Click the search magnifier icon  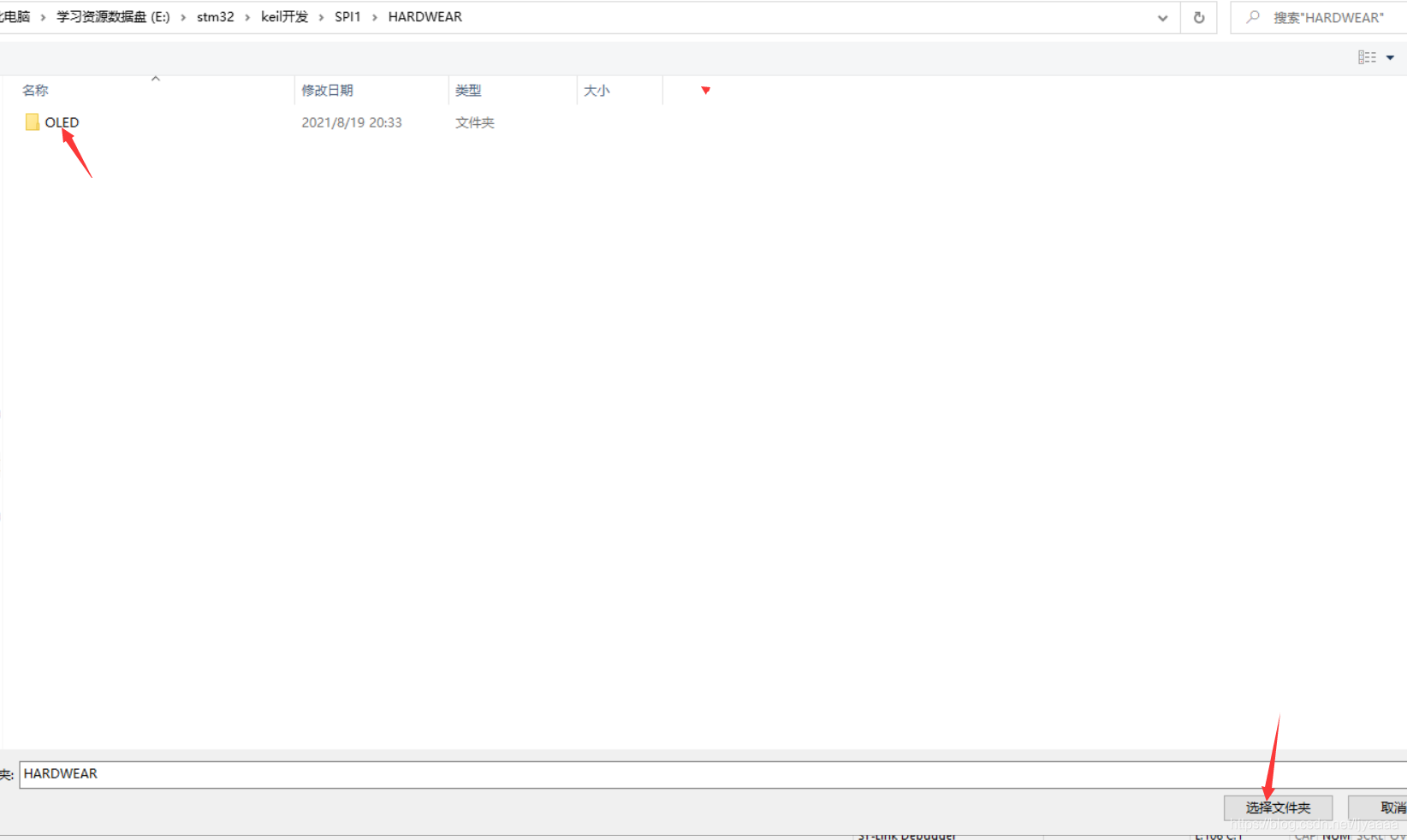coord(1253,17)
